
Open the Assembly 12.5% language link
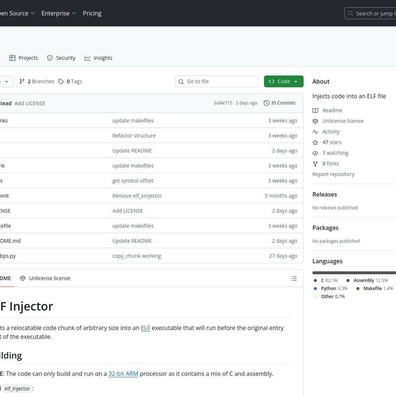367,280
